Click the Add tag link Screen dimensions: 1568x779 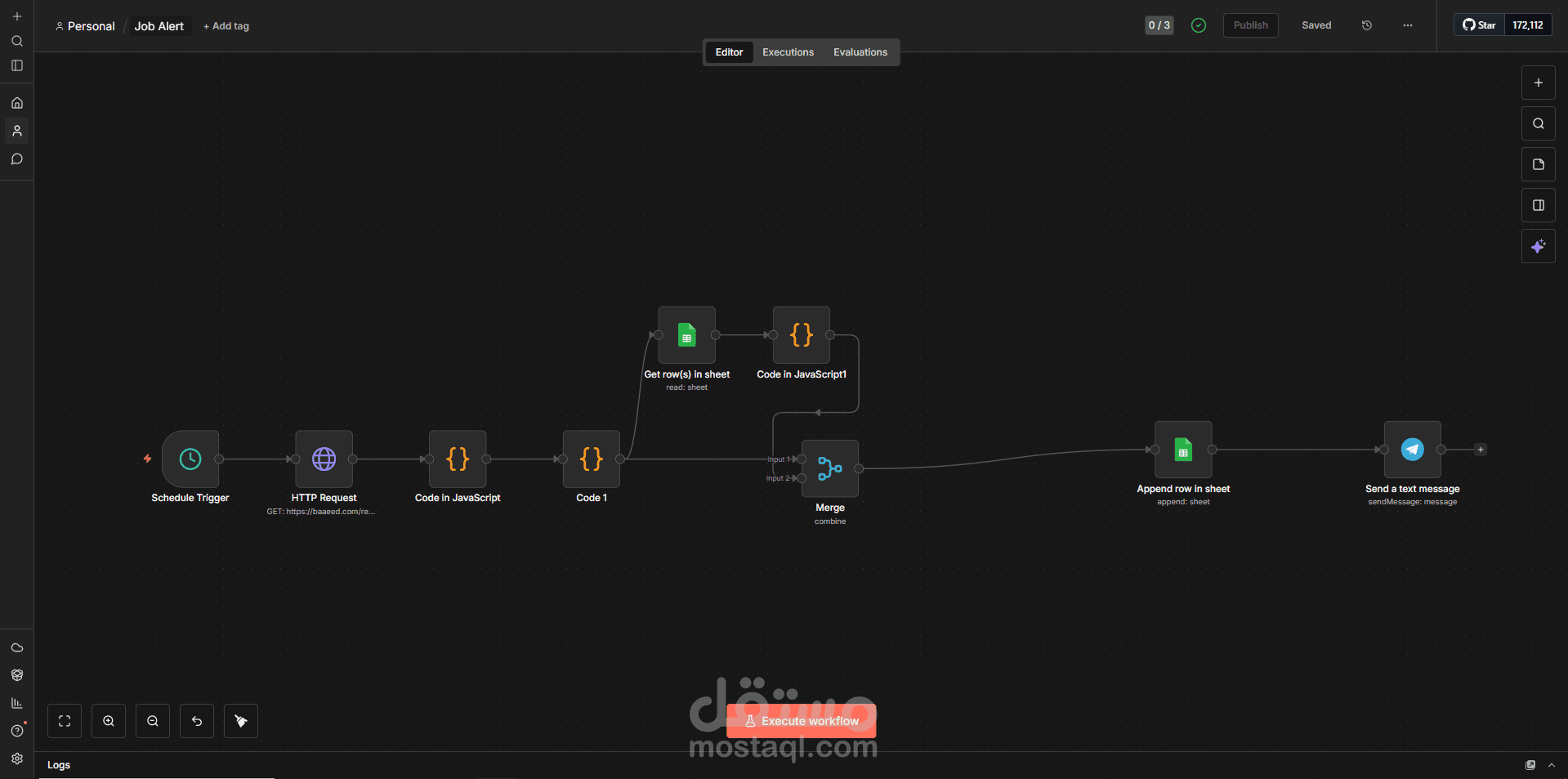point(226,26)
